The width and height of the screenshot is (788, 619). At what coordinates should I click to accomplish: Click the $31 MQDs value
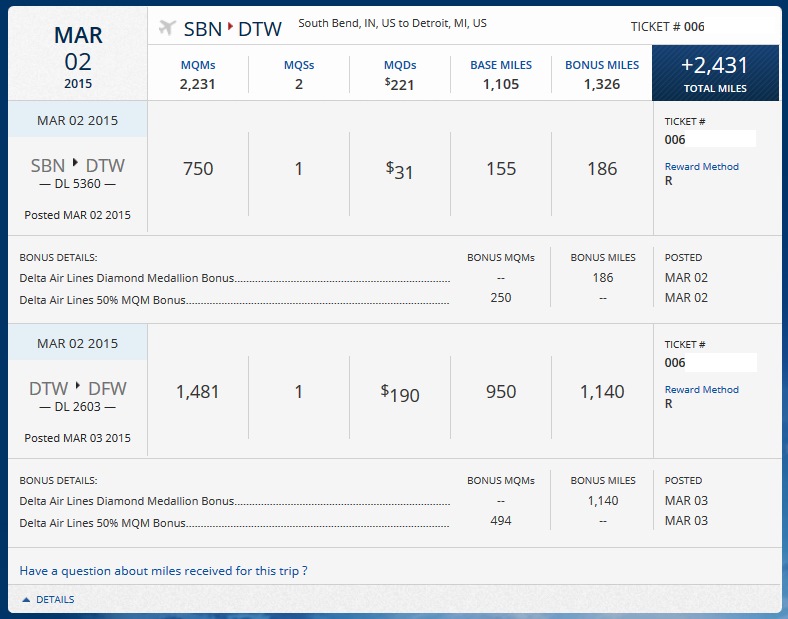tap(400, 170)
